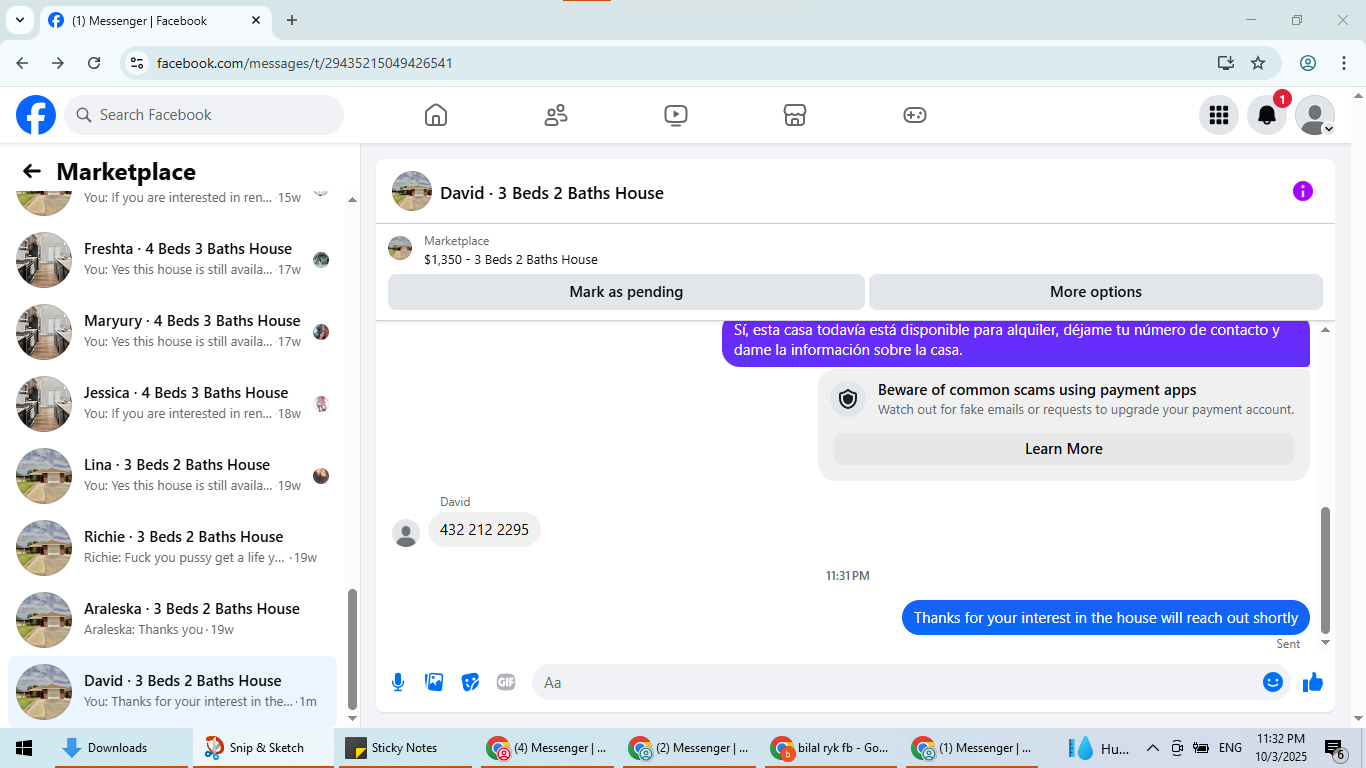
Task: Open the Windows Start menu
Action: coord(24,748)
